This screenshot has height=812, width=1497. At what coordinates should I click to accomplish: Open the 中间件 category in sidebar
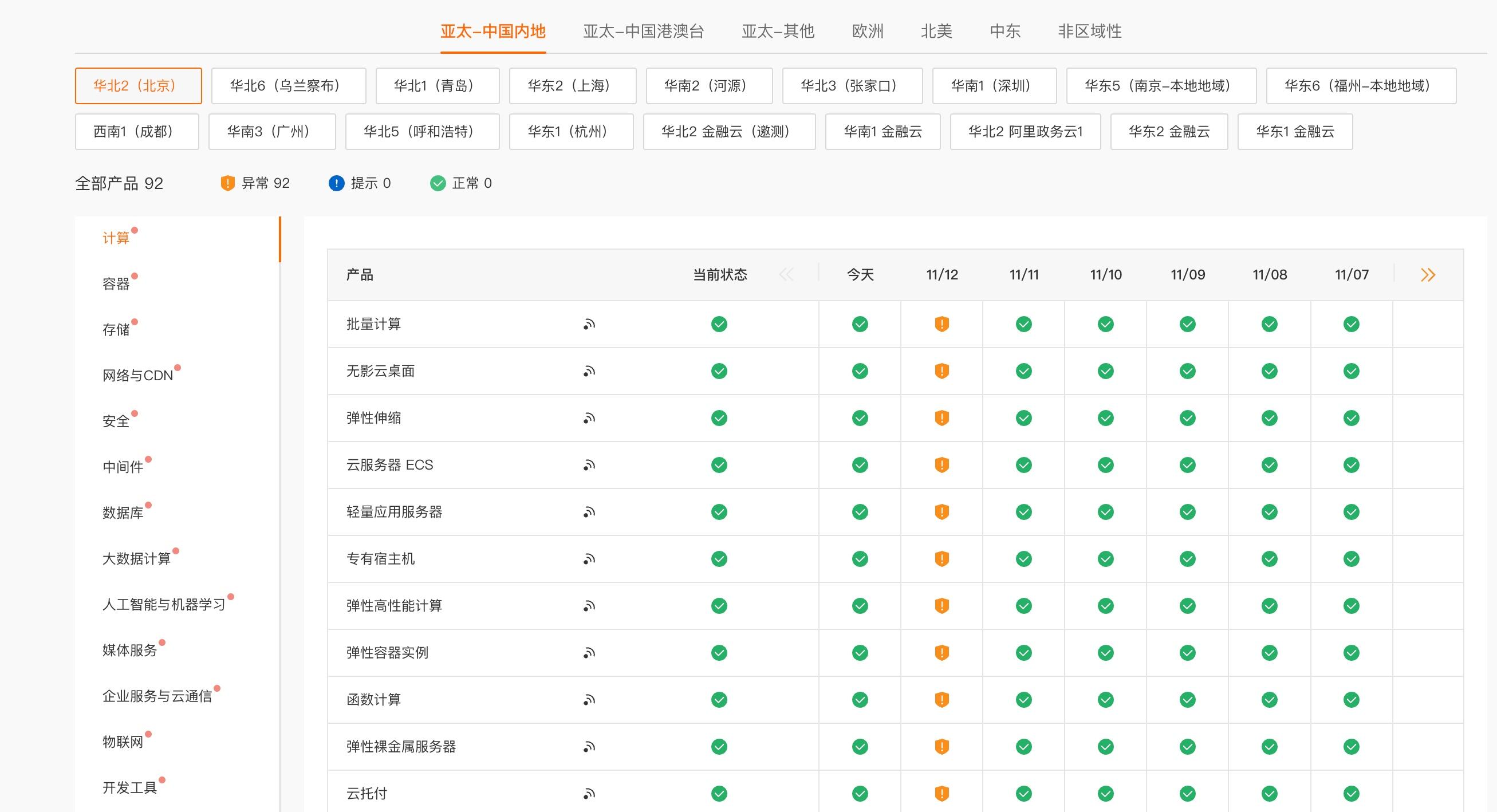123,467
